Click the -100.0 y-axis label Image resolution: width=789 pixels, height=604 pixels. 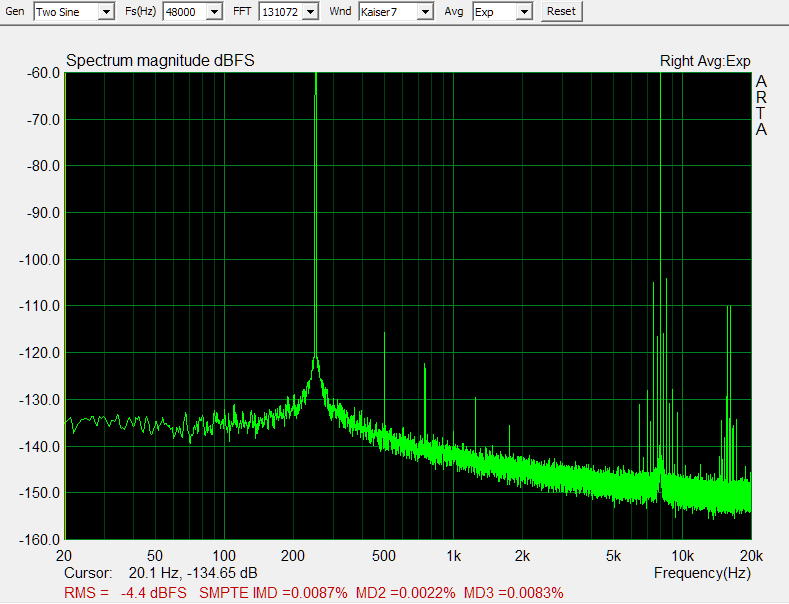coord(39,260)
